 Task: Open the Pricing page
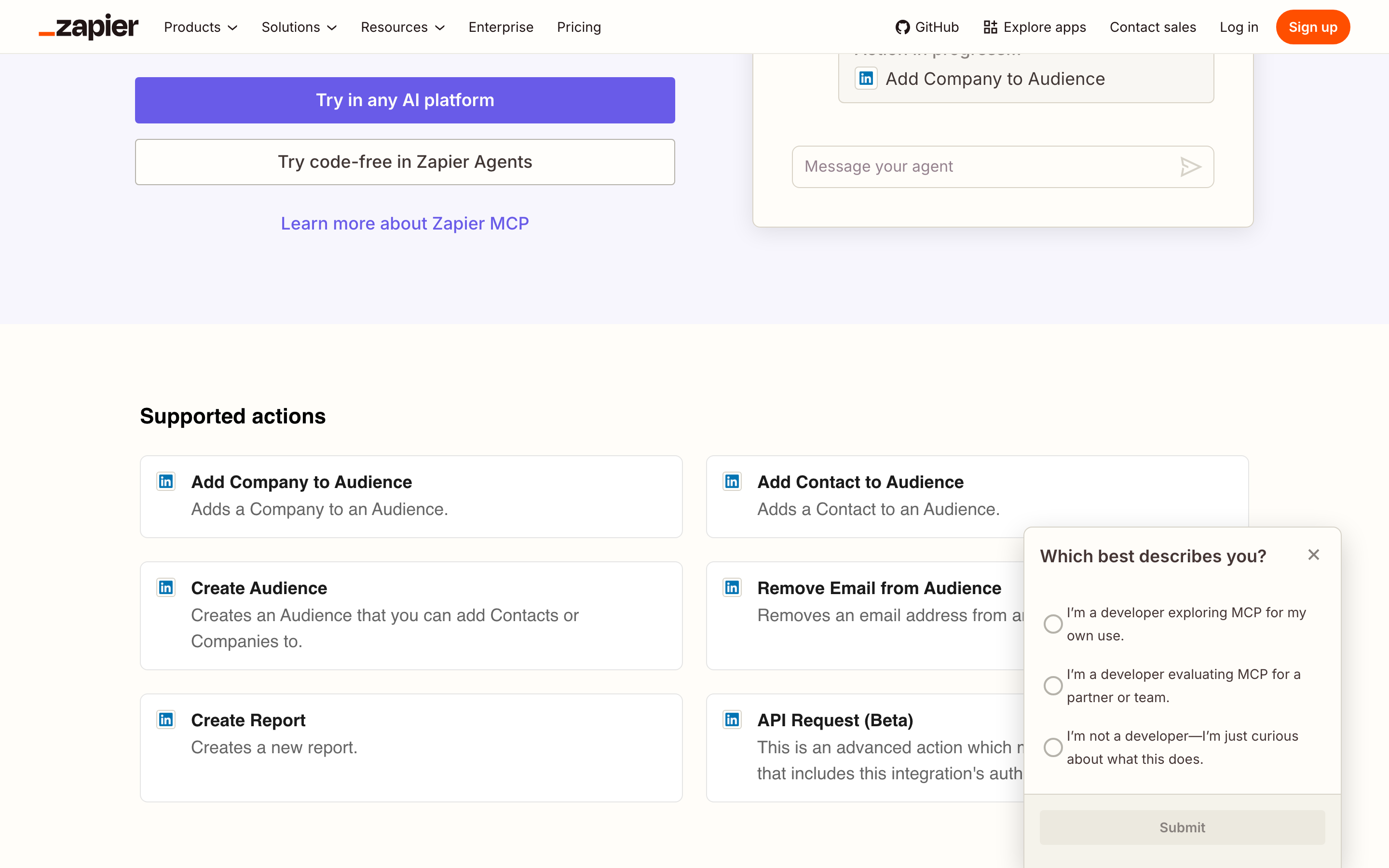coord(579,27)
